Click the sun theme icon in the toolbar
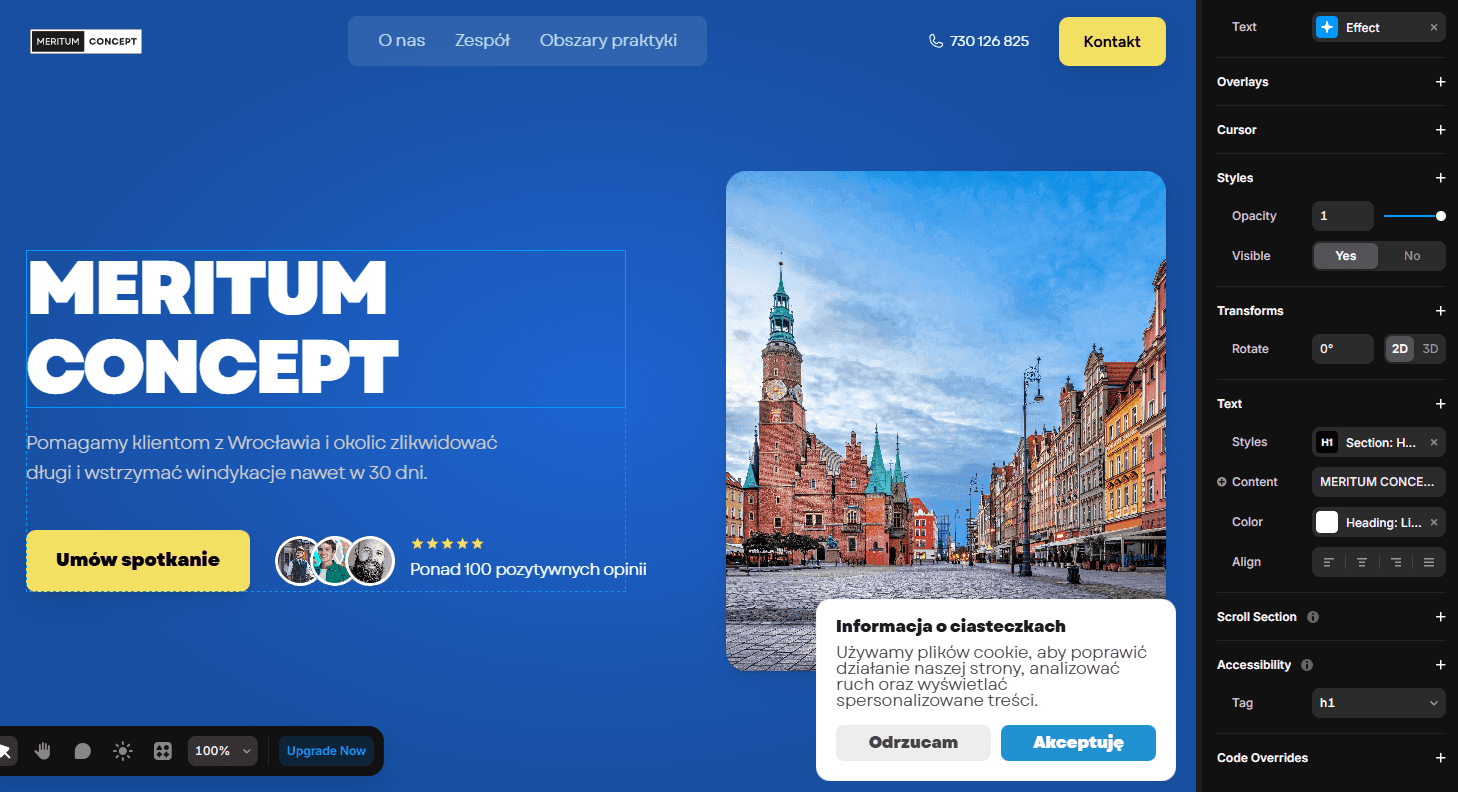Image resolution: width=1458 pixels, height=792 pixels. pyautogui.click(x=122, y=751)
